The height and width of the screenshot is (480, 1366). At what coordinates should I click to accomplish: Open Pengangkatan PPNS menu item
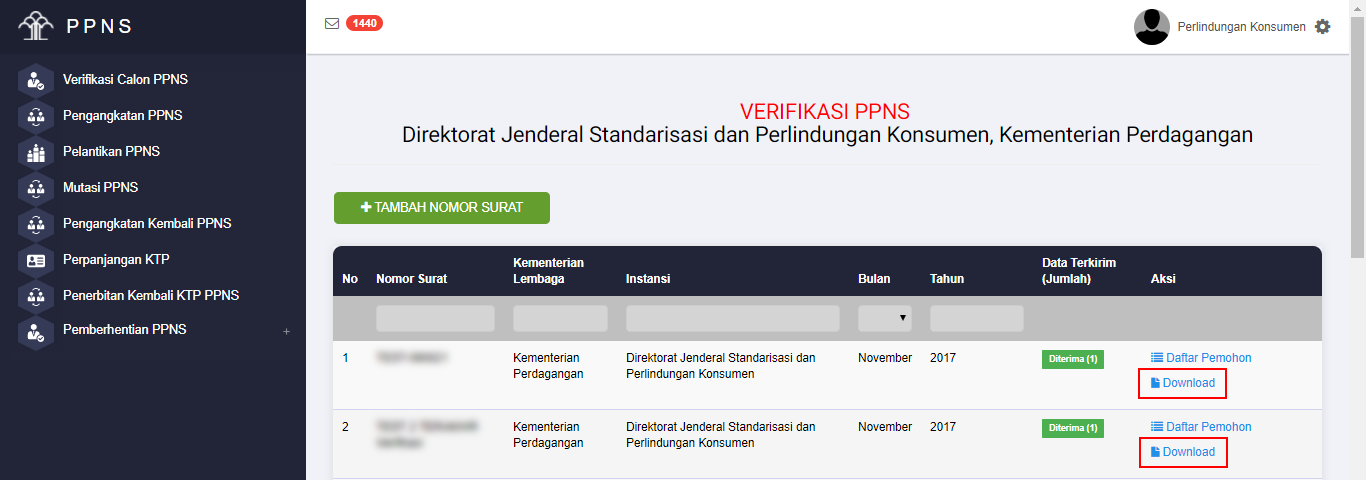122,116
